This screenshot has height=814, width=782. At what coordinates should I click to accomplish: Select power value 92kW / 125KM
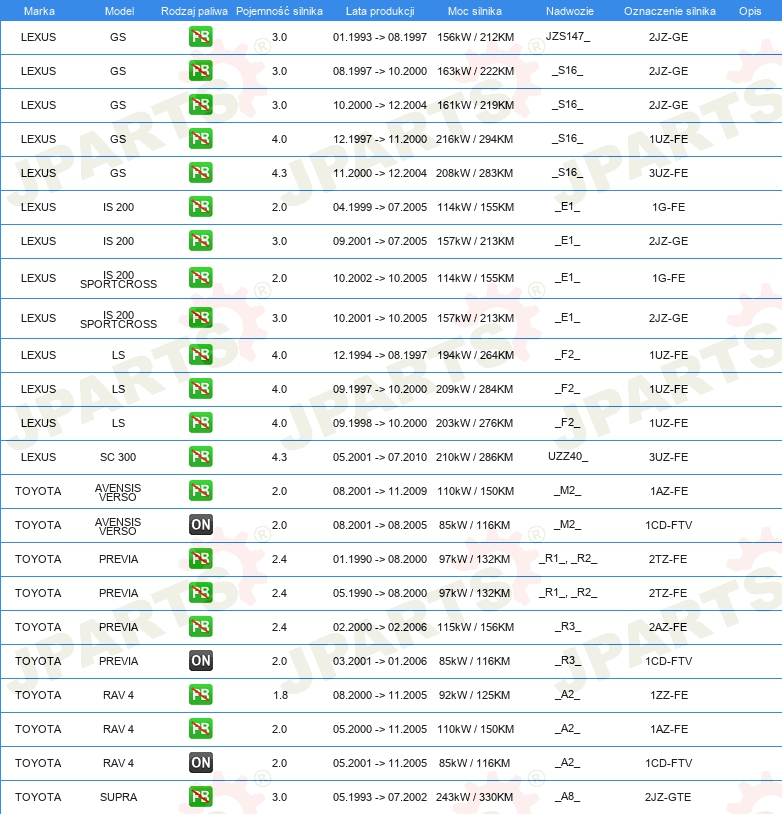[x=474, y=695]
